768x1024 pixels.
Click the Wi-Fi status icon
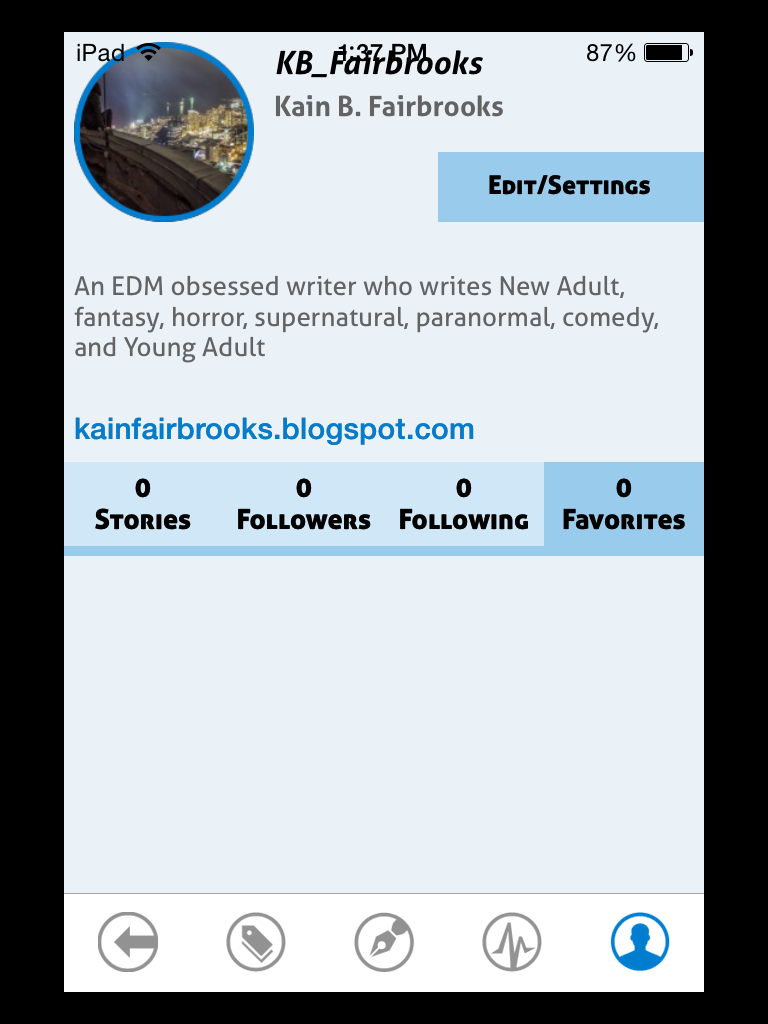click(x=150, y=52)
